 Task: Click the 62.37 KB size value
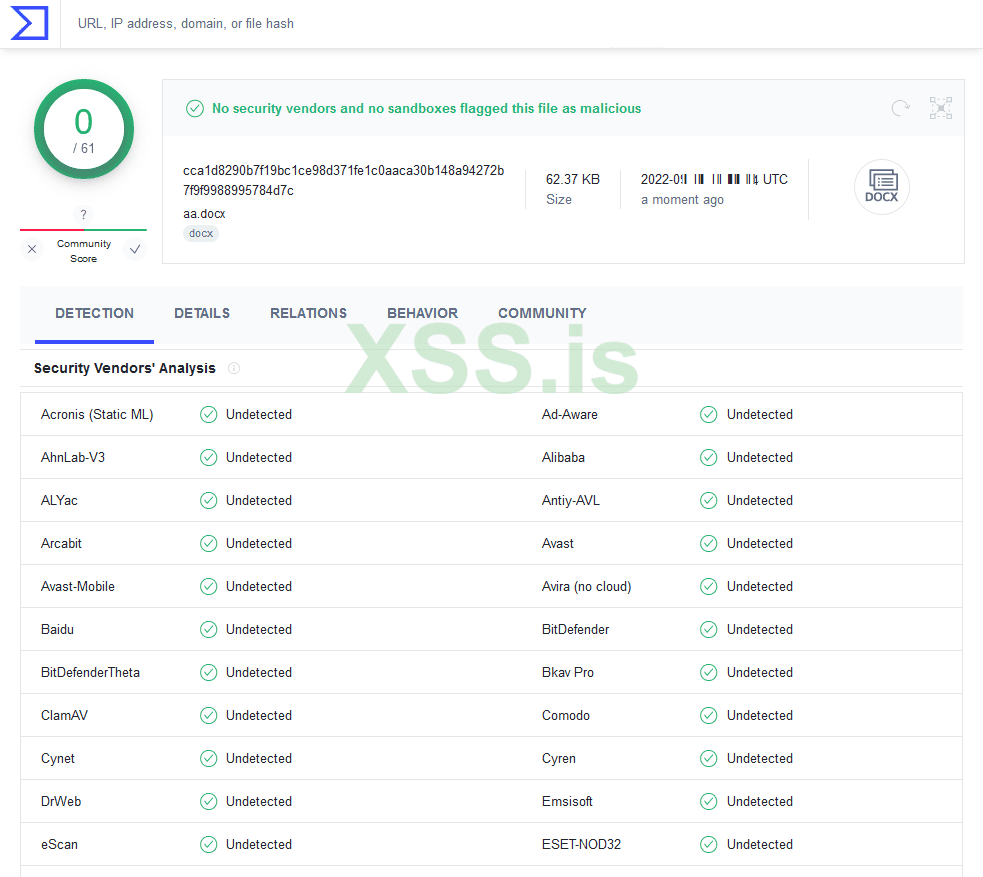pos(573,179)
